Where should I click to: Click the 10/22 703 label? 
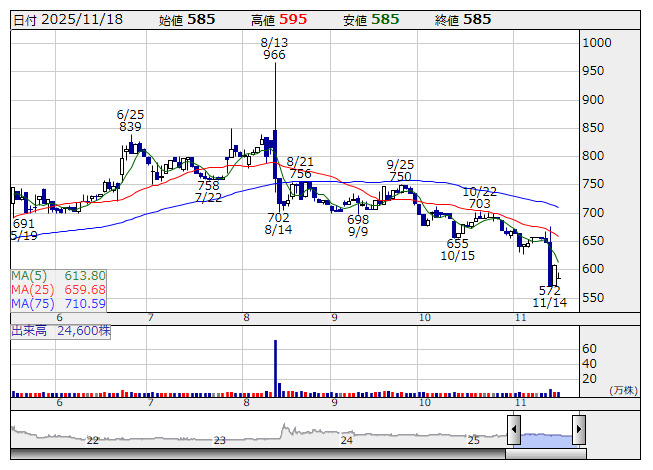[x=479, y=198]
